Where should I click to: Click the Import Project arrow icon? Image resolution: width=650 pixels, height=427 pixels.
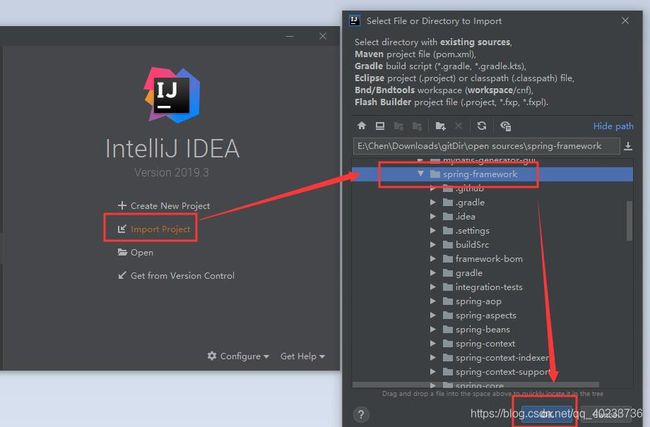click(x=122, y=229)
